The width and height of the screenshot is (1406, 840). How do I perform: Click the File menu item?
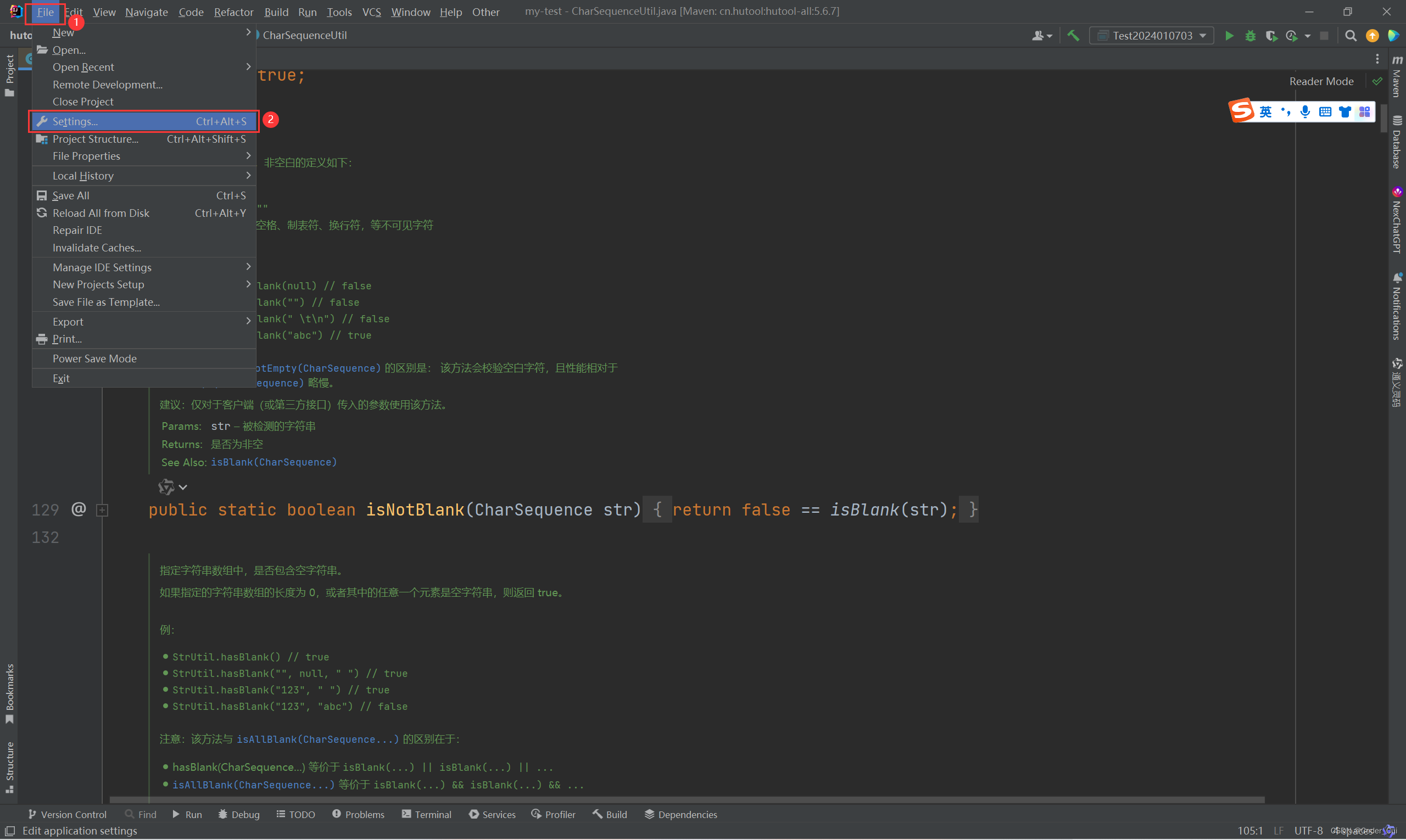45,11
